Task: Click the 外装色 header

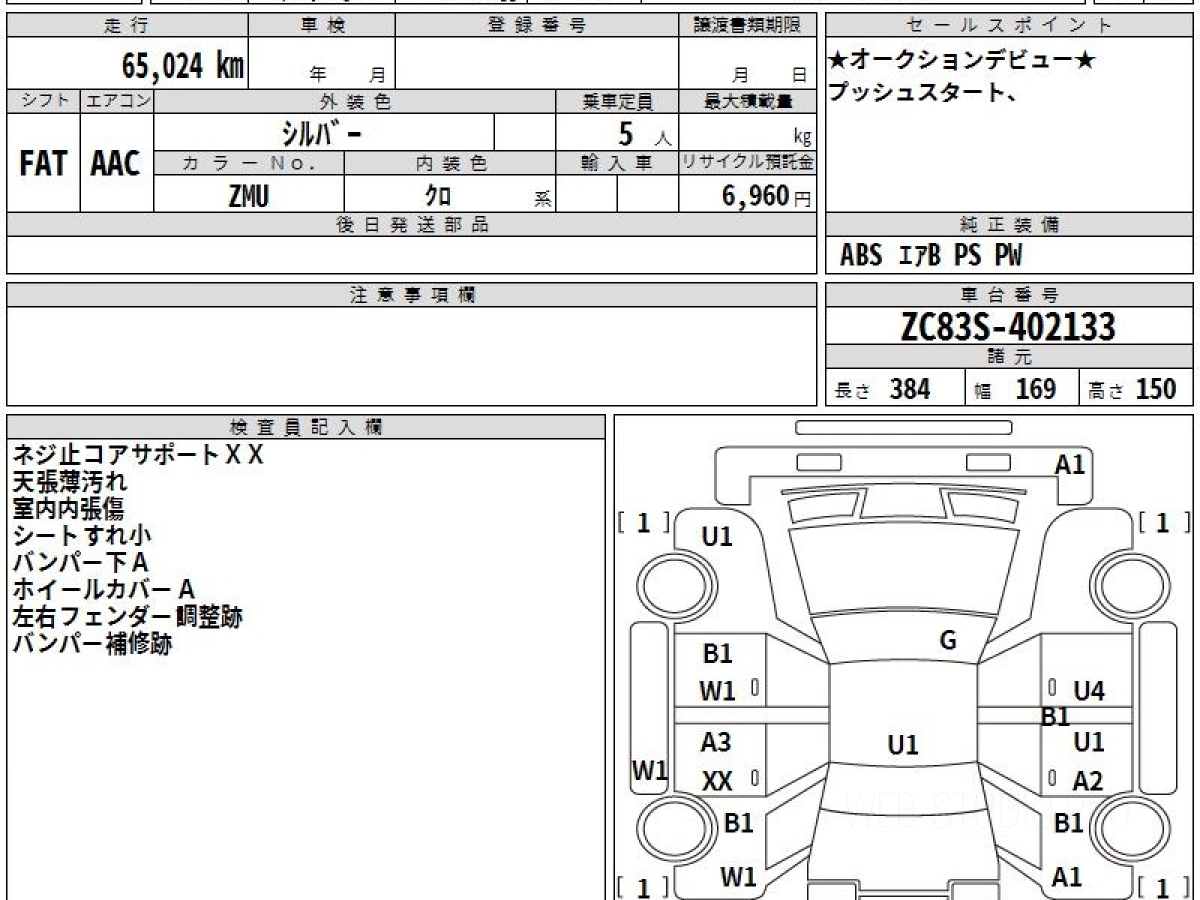Action: tap(355, 101)
